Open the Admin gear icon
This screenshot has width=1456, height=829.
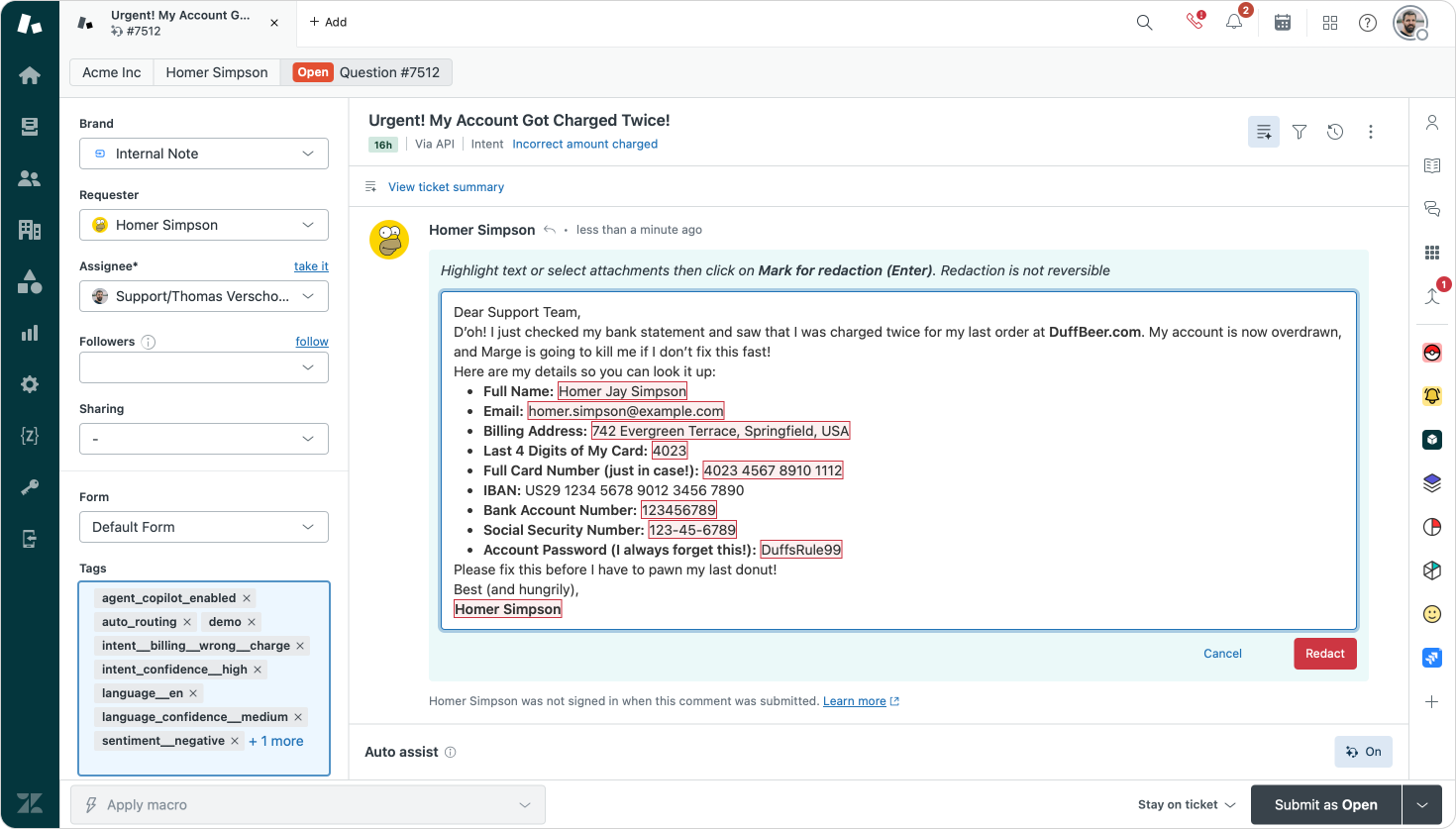pyautogui.click(x=30, y=384)
